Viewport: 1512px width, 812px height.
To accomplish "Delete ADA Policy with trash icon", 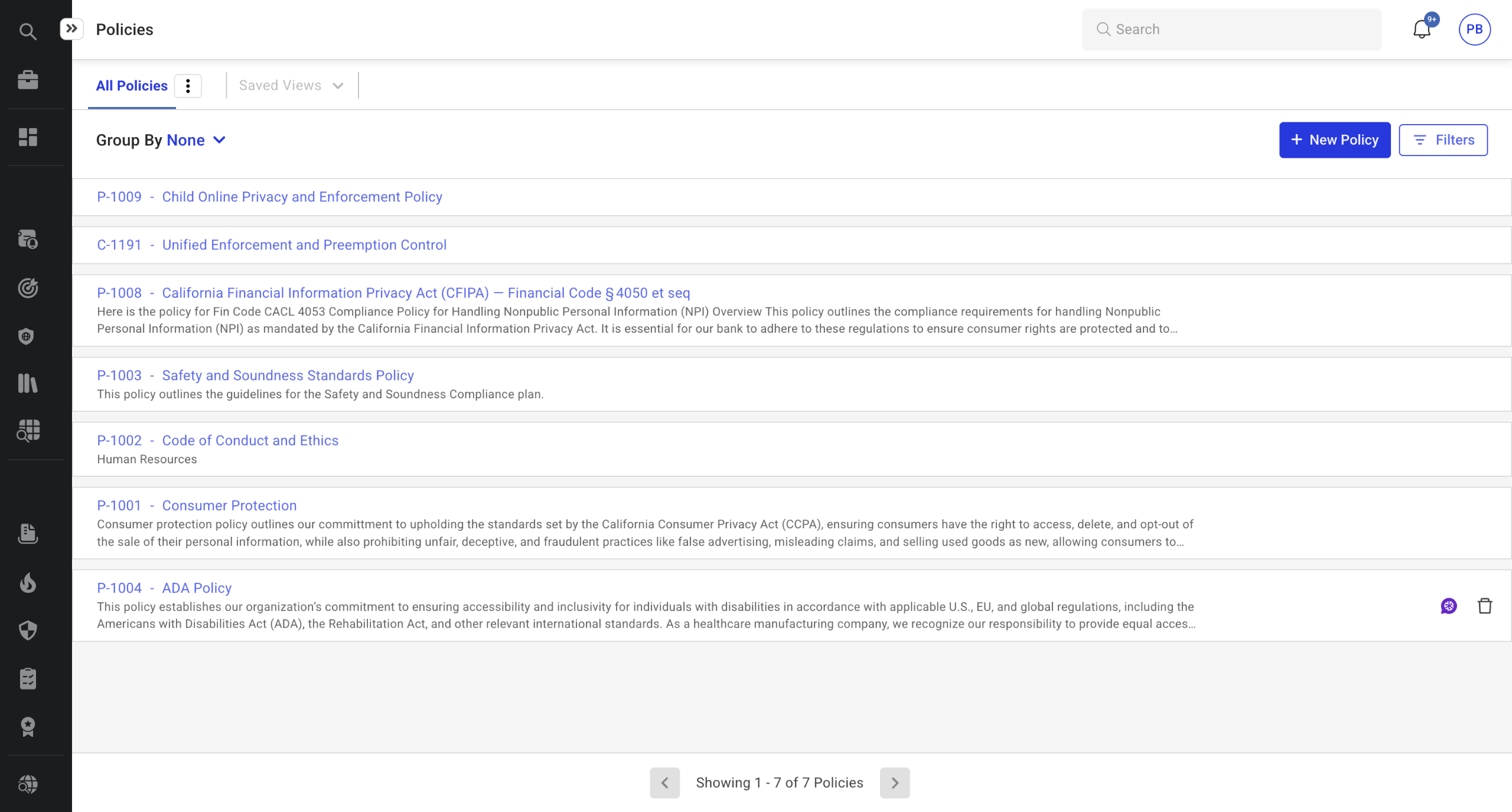I will pyautogui.click(x=1485, y=606).
